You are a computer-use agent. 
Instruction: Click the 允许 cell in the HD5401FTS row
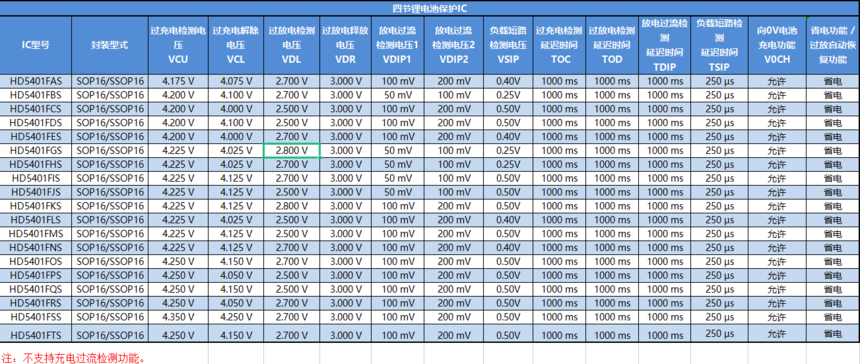(777, 334)
